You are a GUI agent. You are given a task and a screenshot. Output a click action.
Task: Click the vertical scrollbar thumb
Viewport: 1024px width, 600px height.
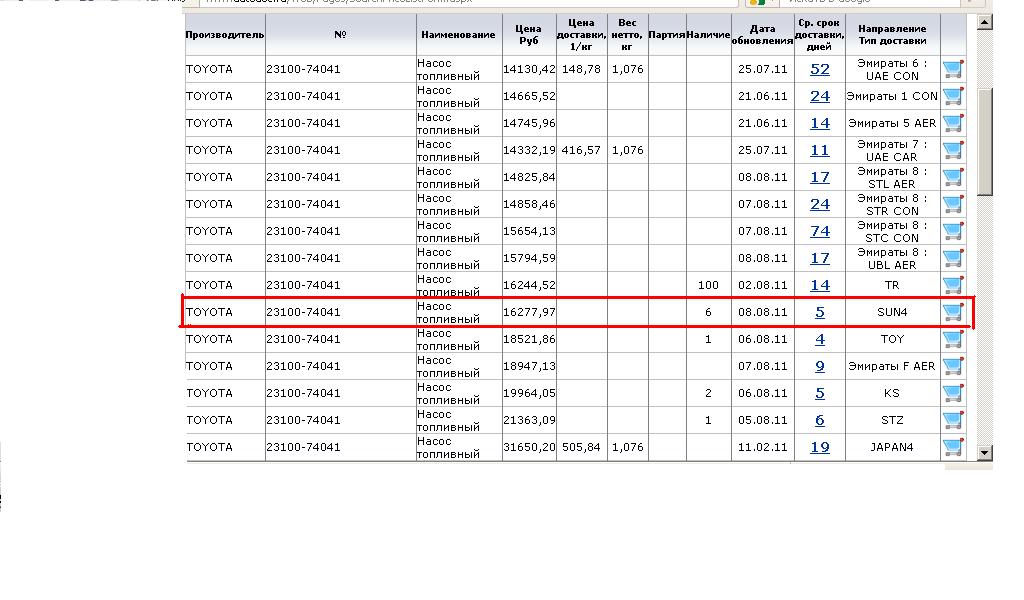coord(985,140)
